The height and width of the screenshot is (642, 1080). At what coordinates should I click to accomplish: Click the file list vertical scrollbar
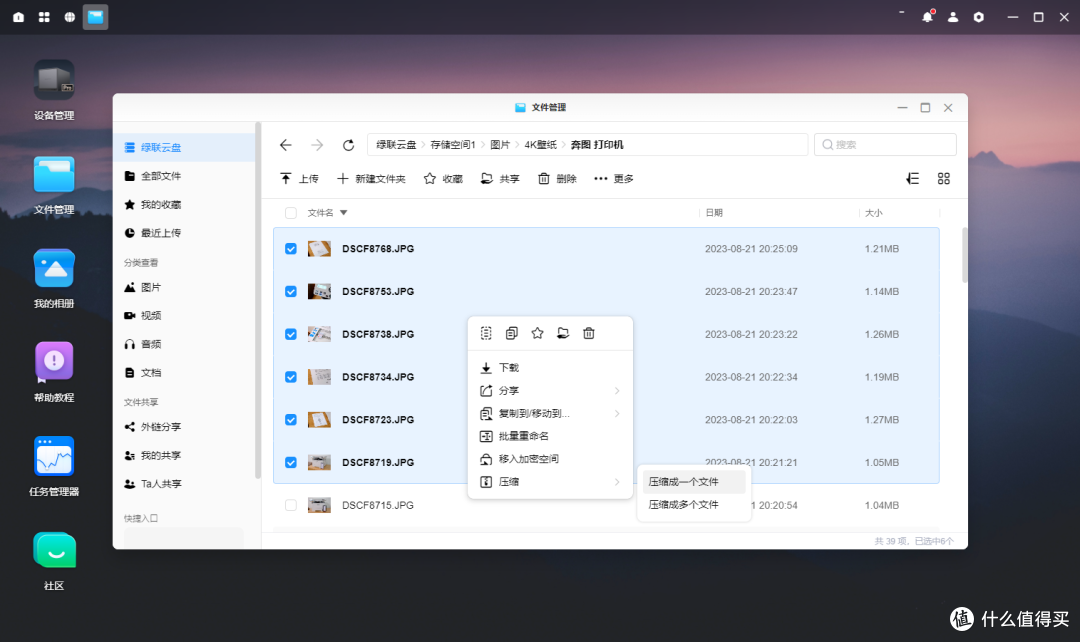(x=964, y=255)
